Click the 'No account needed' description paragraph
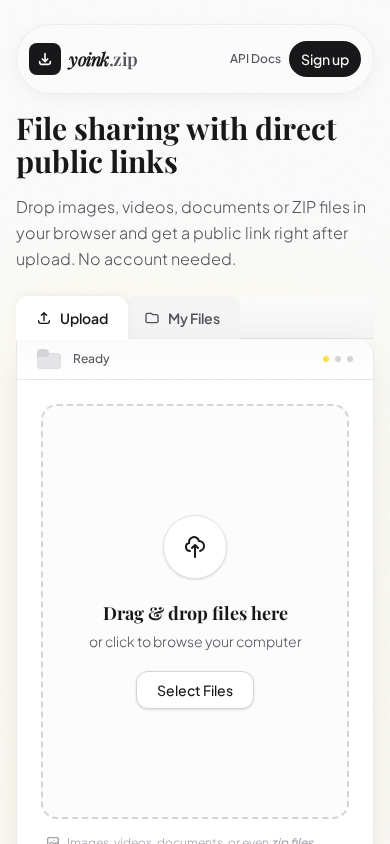The width and height of the screenshot is (390, 844). coord(191,233)
